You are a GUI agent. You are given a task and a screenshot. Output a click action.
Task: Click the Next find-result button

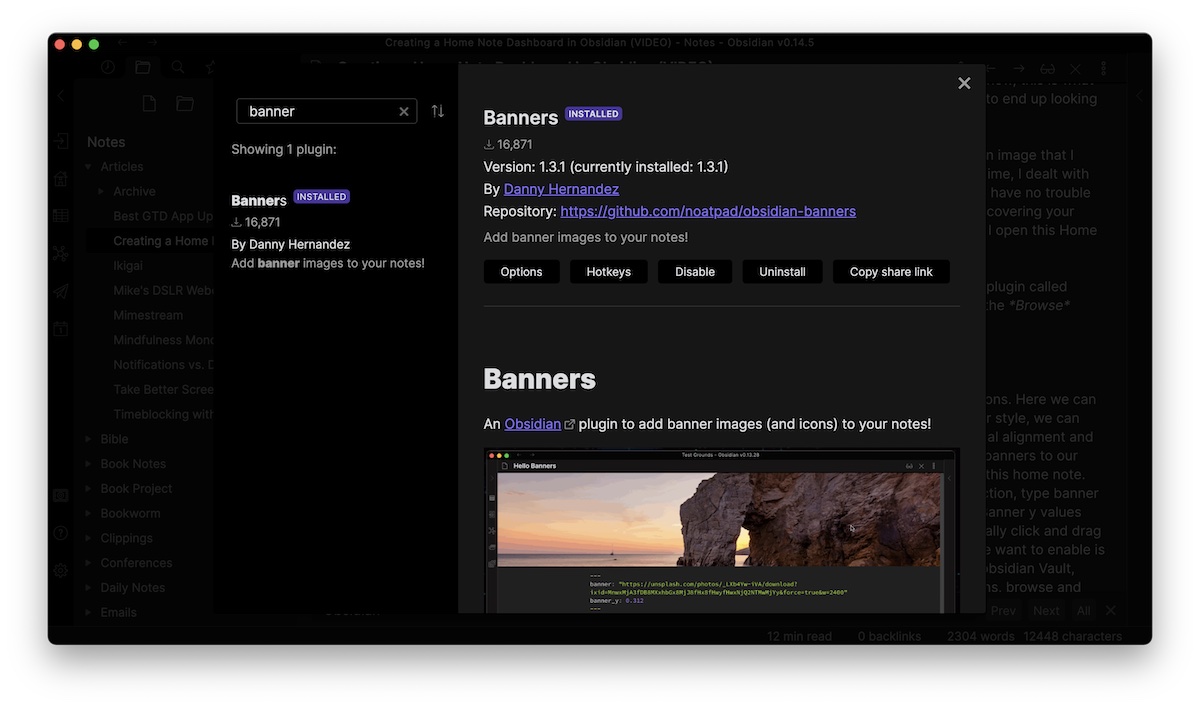tap(1046, 611)
